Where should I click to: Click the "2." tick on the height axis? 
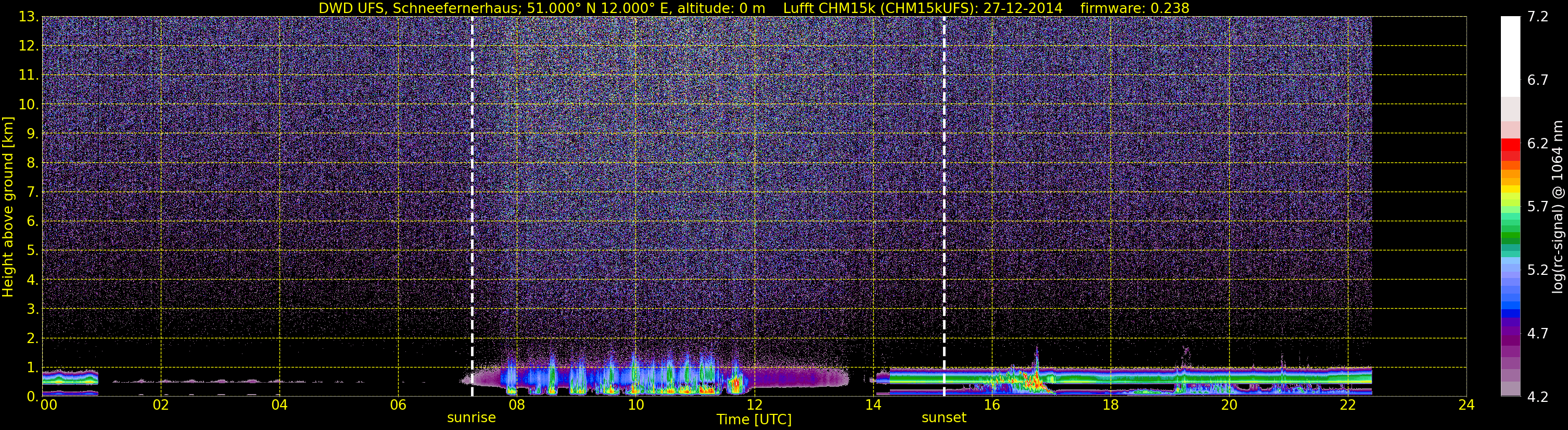click(x=32, y=338)
